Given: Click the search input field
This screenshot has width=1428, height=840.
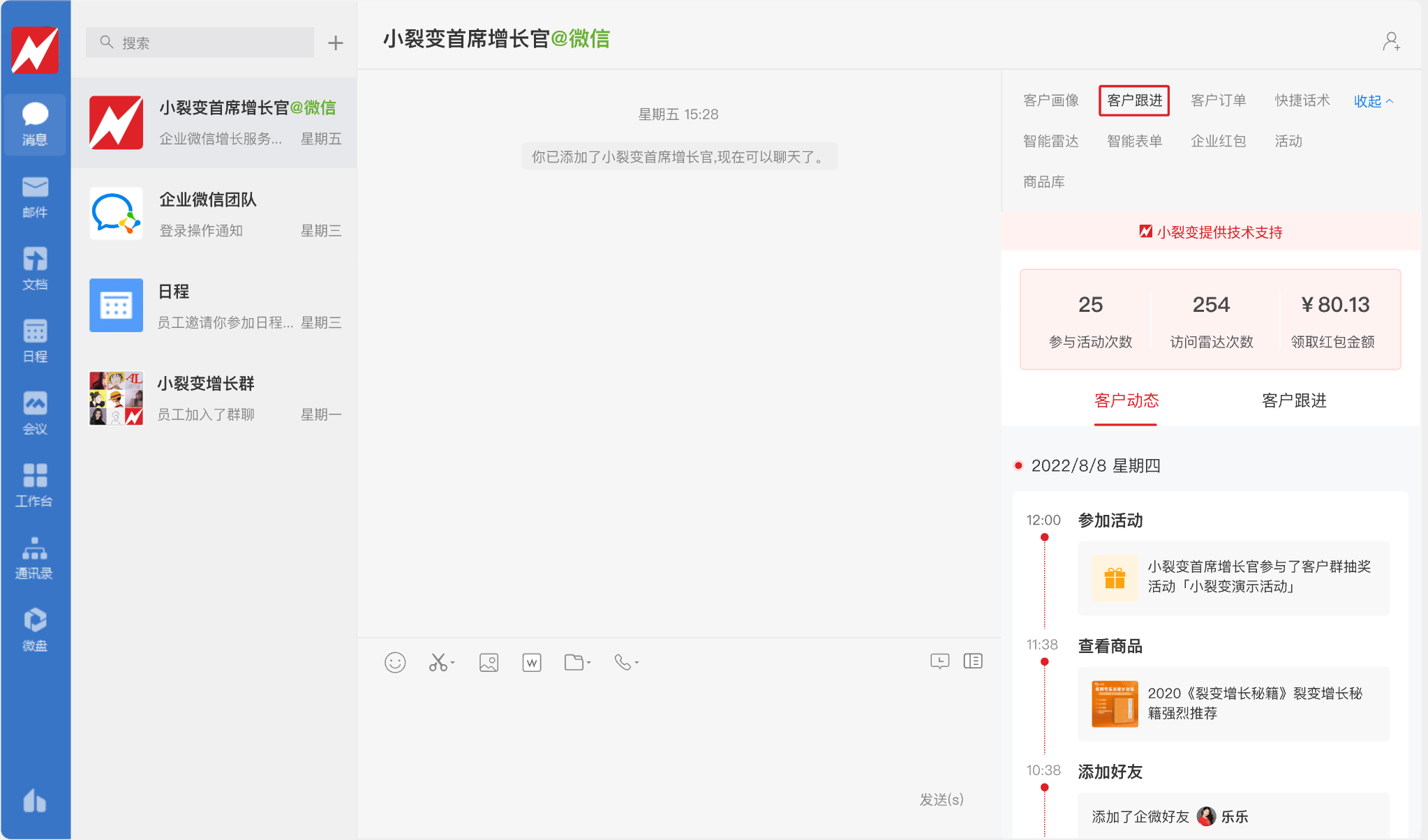Looking at the screenshot, I should pos(200,43).
